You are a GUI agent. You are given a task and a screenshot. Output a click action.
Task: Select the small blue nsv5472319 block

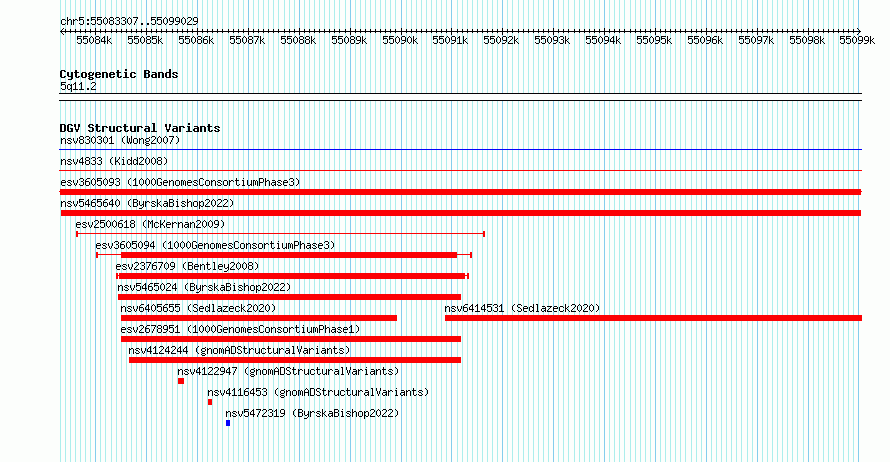point(228,423)
